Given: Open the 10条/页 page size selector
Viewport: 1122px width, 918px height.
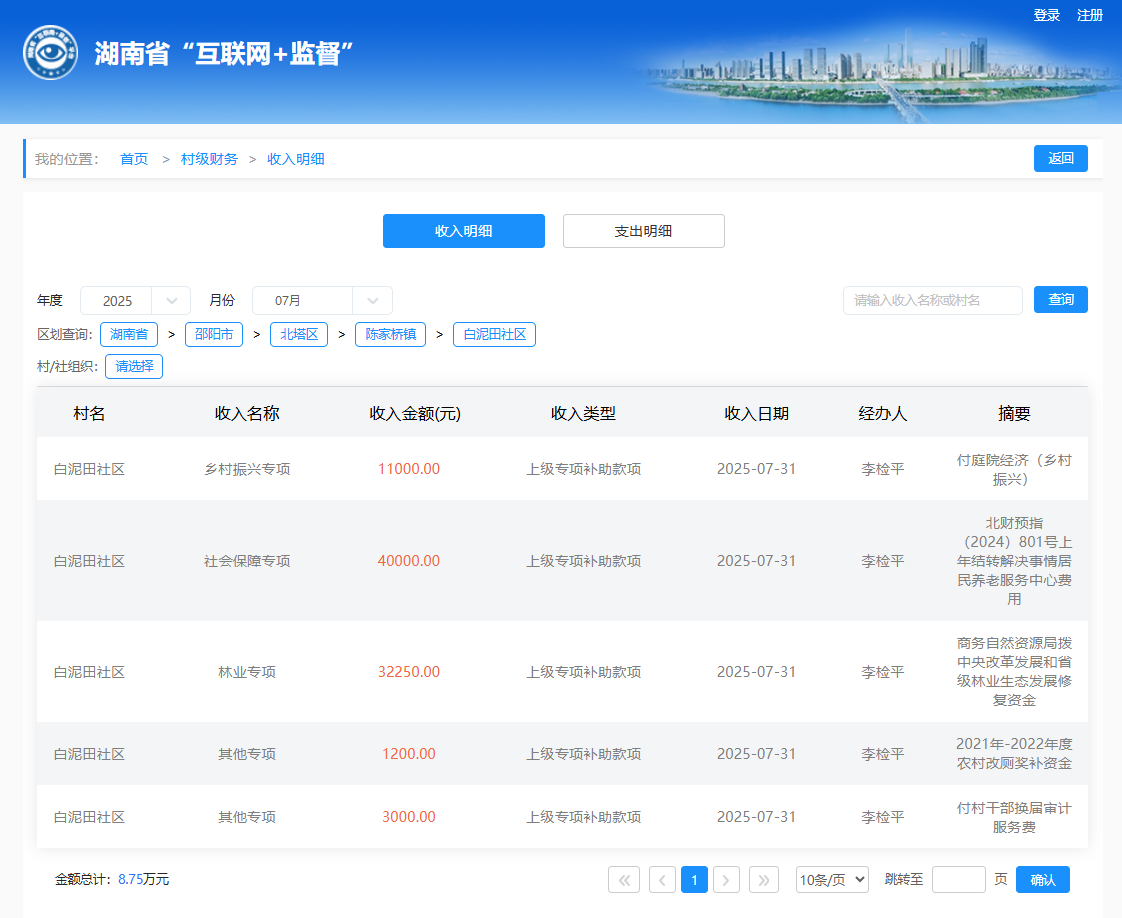Looking at the screenshot, I should pyautogui.click(x=832, y=880).
